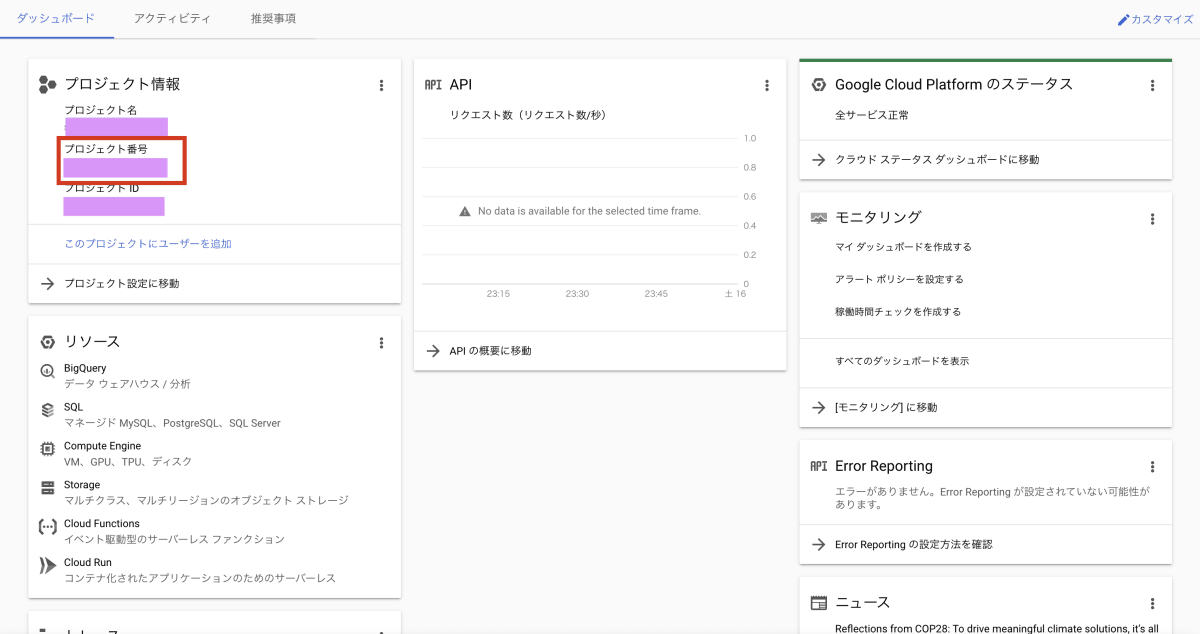Click the リソース hexagon icon

click(x=47, y=342)
